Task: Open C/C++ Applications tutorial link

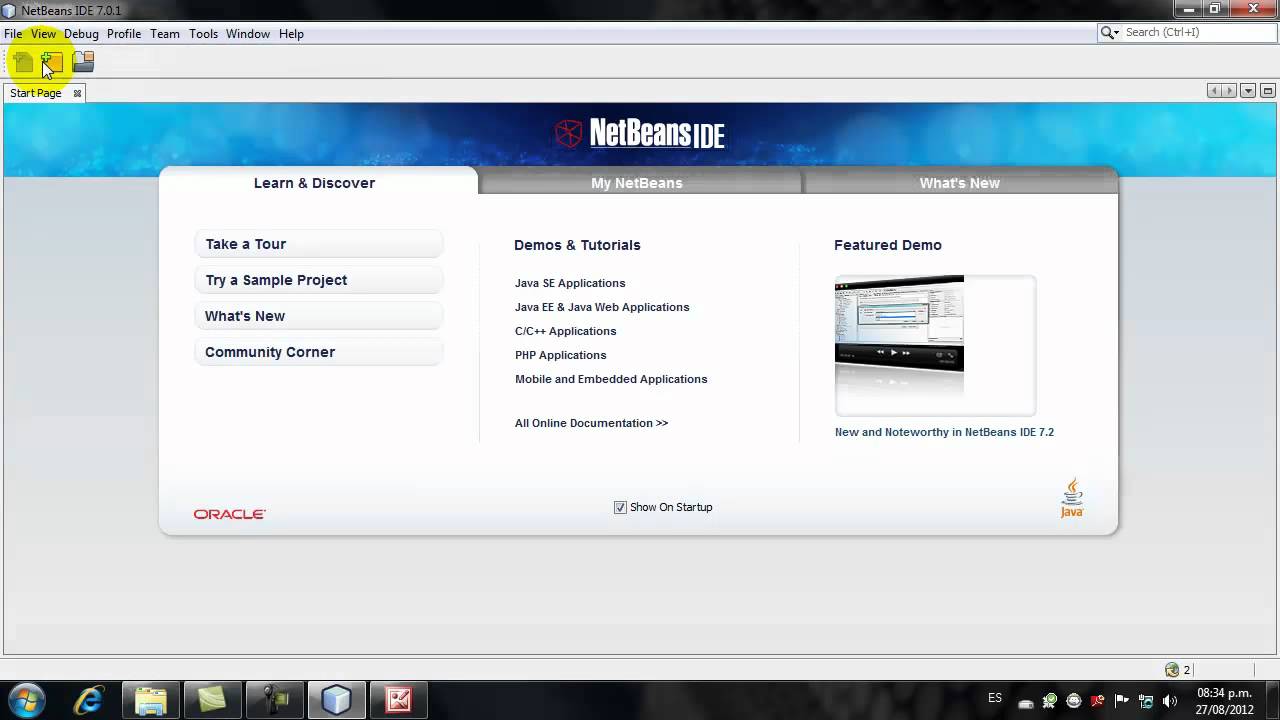Action: (565, 331)
